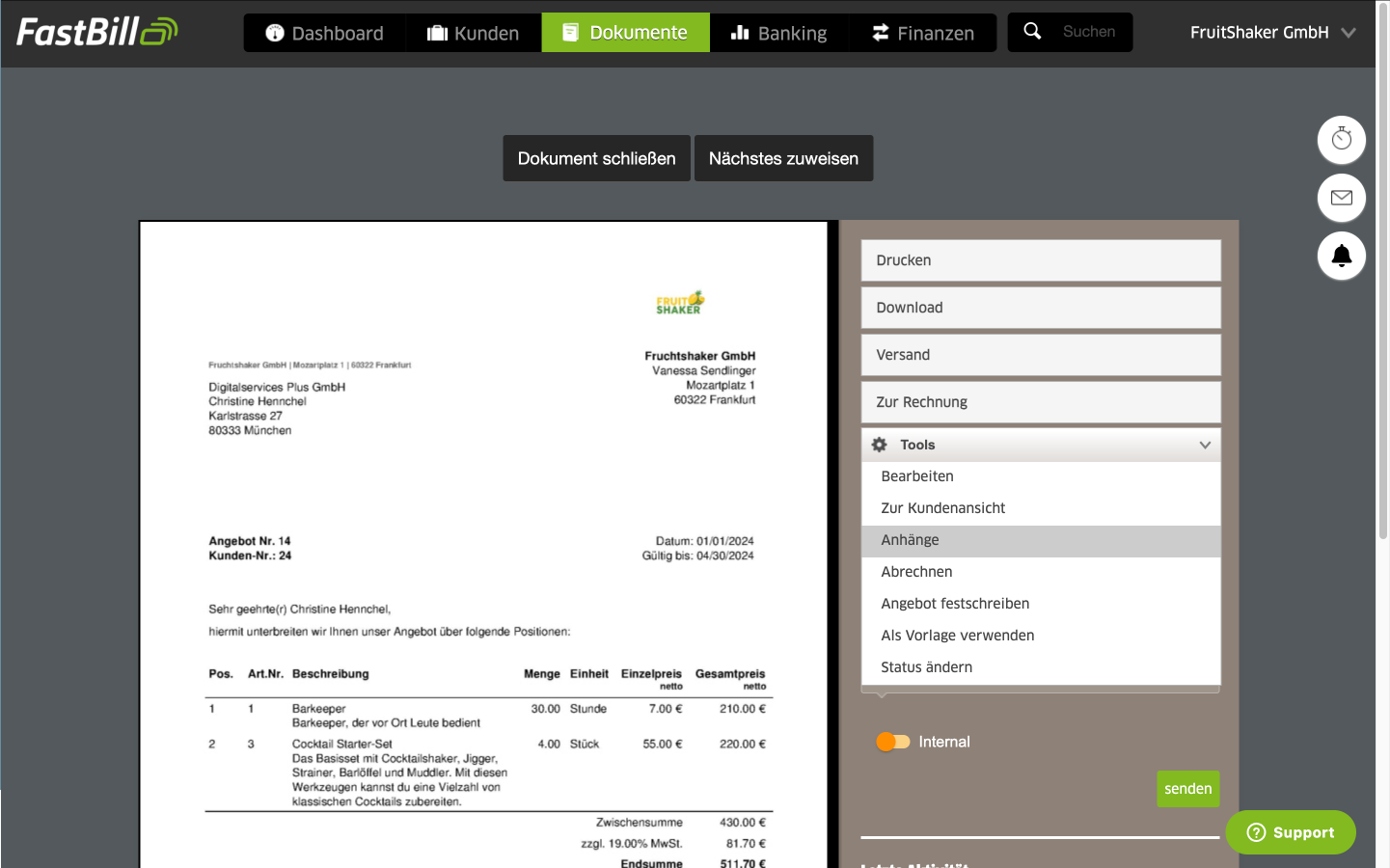Select Angebot festschreiben in Tools menu
The image size is (1390, 868).
click(x=1041, y=604)
